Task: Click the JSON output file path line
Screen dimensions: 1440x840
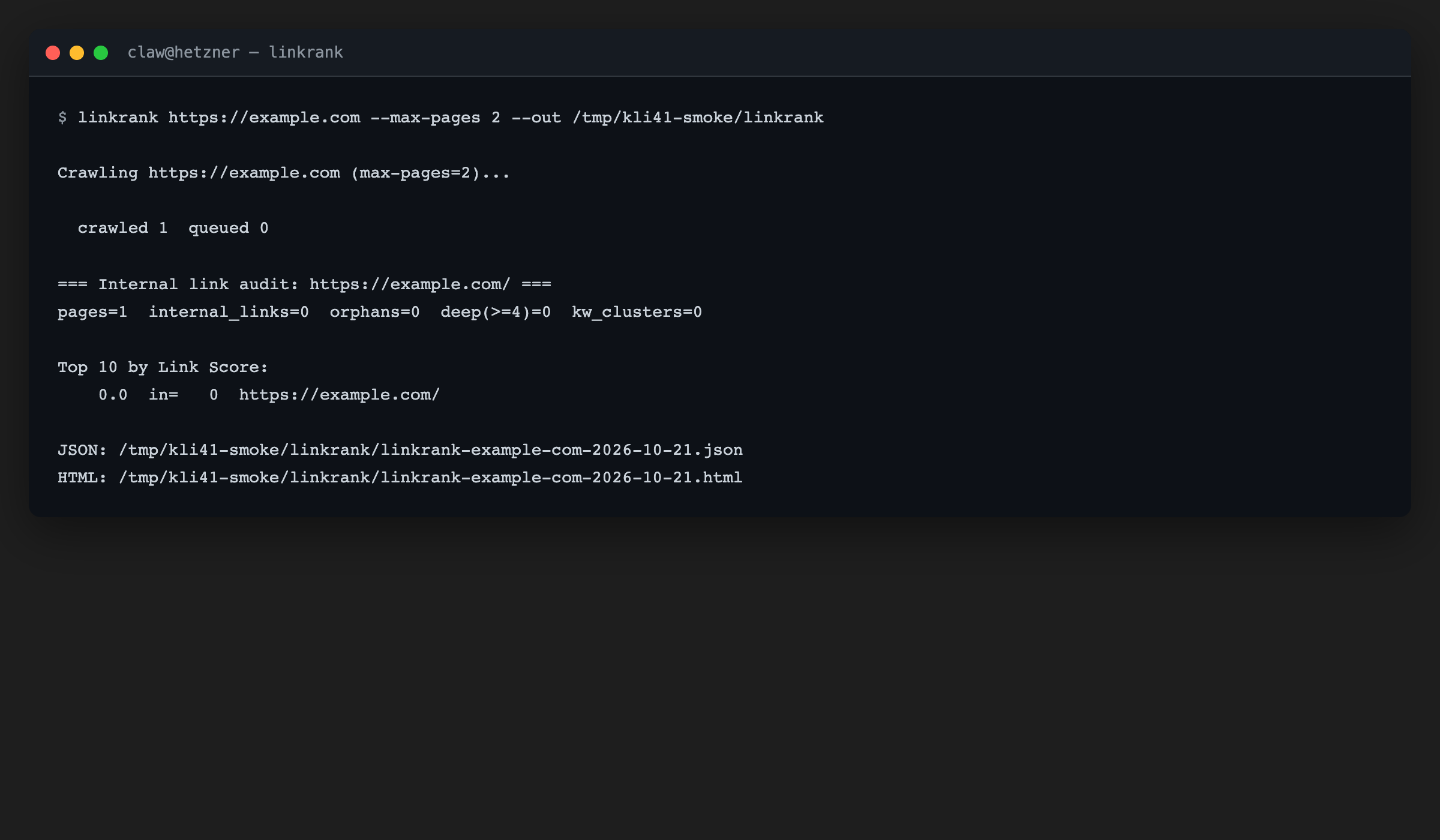Action: coord(400,450)
